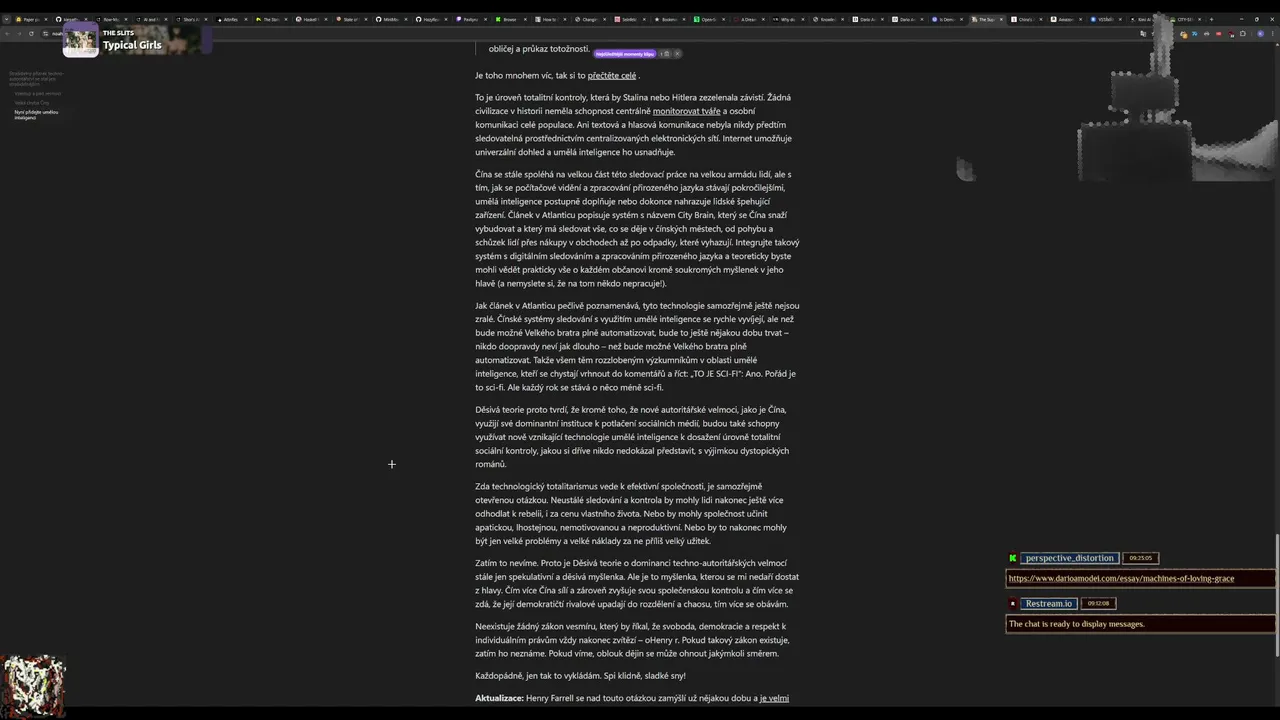Open the darioamodei.com essay link in chat

[1121, 578]
